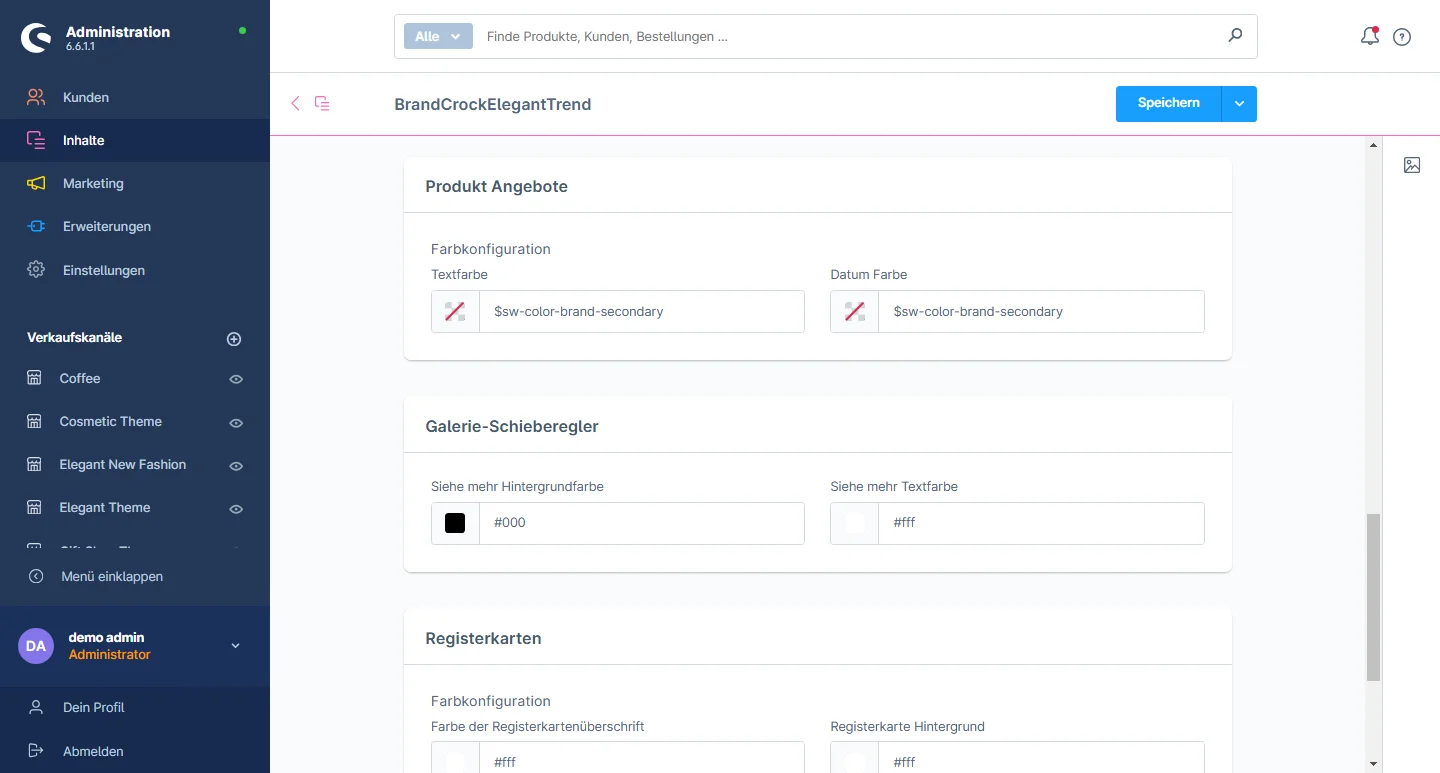Image resolution: width=1440 pixels, height=773 pixels.
Task: Click the Speichern button
Action: coord(1168,104)
